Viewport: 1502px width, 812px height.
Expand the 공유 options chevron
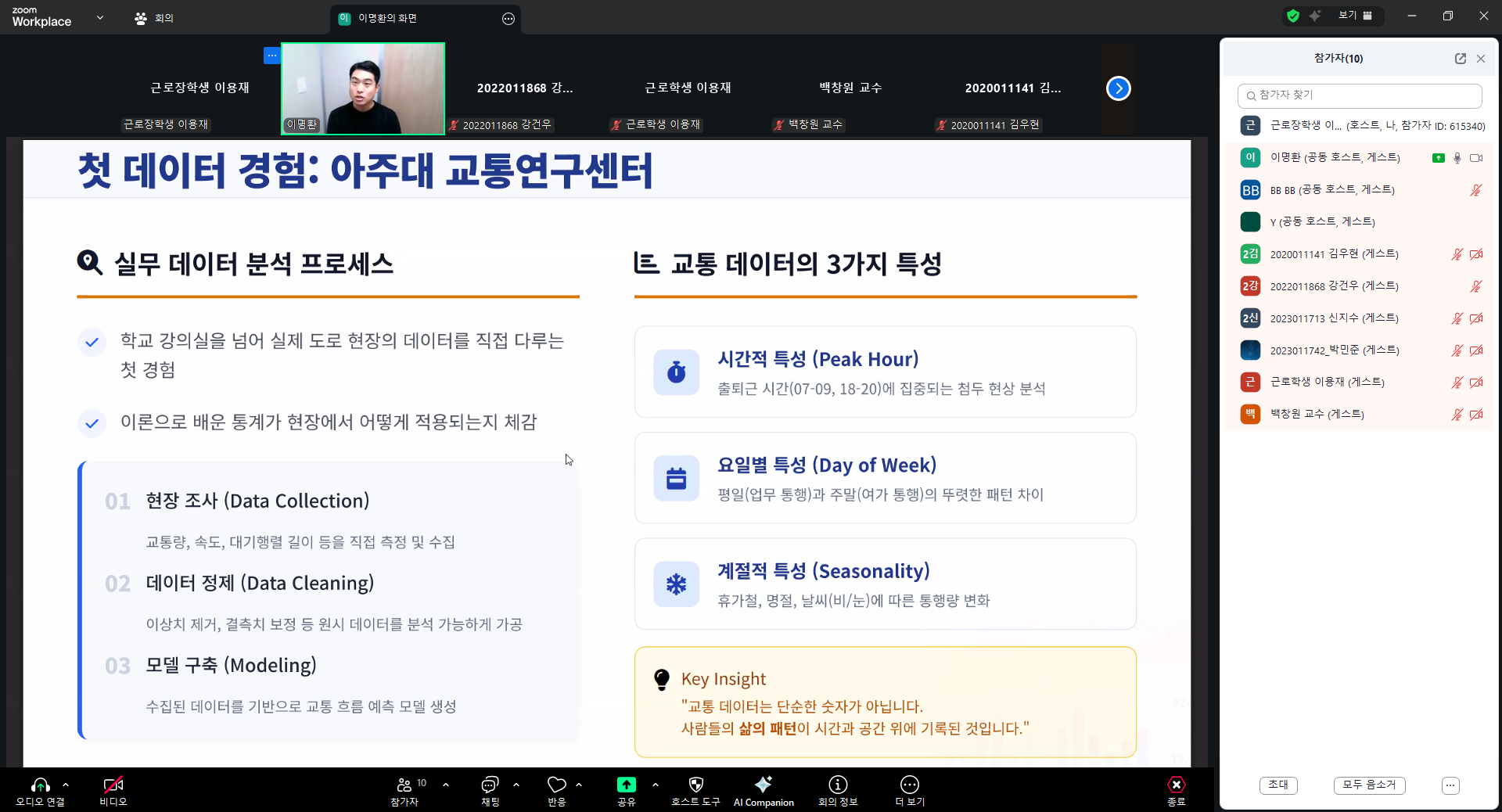coord(654,786)
